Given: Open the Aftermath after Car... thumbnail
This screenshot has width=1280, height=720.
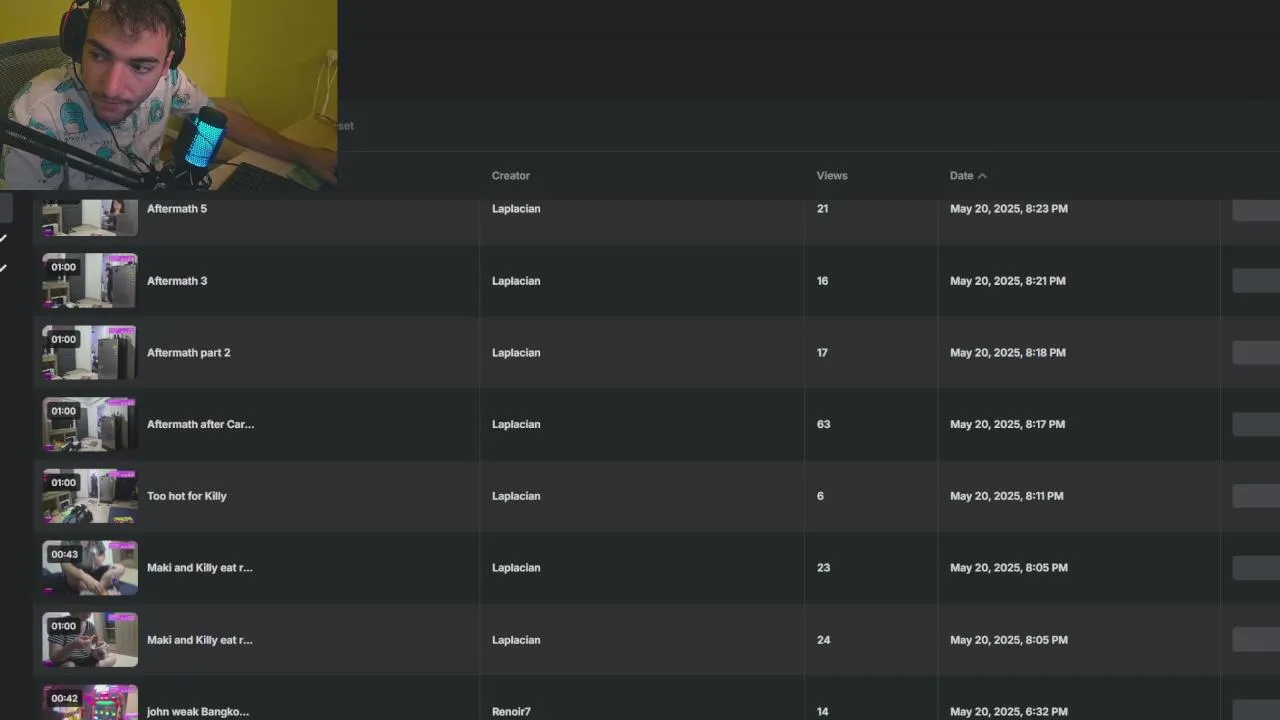Looking at the screenshot, I should click(x=90, y=425).
